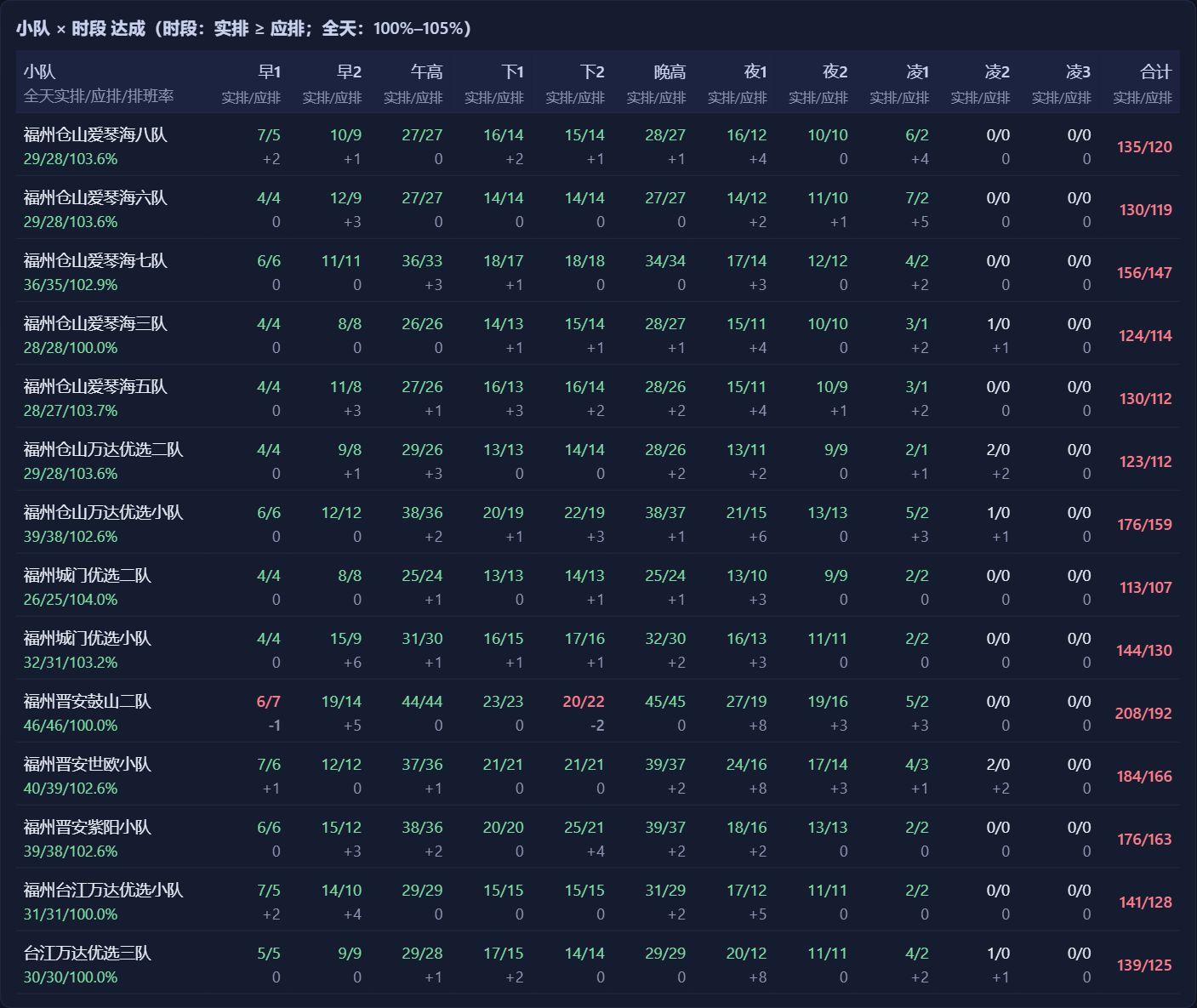
Task: Select team name 福州仓山爱琴海八队
Action: tap(95, 134)
